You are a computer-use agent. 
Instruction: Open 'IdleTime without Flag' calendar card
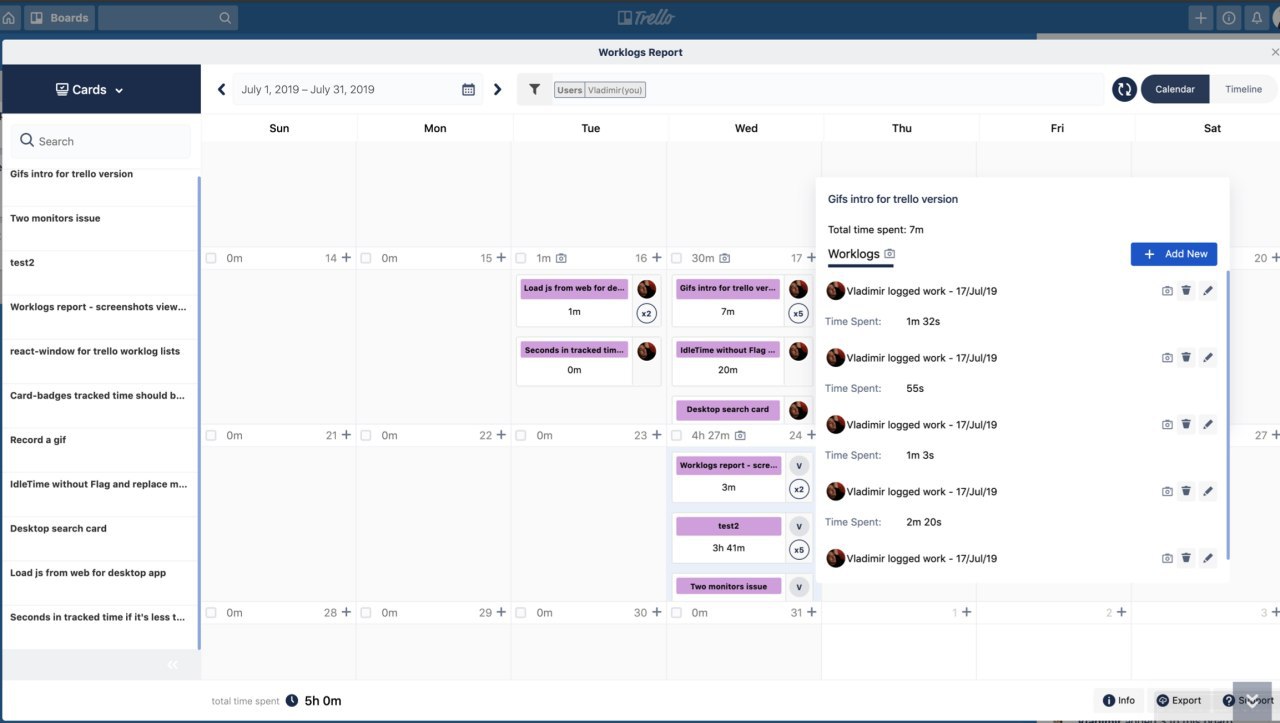[x=728, y=350]
